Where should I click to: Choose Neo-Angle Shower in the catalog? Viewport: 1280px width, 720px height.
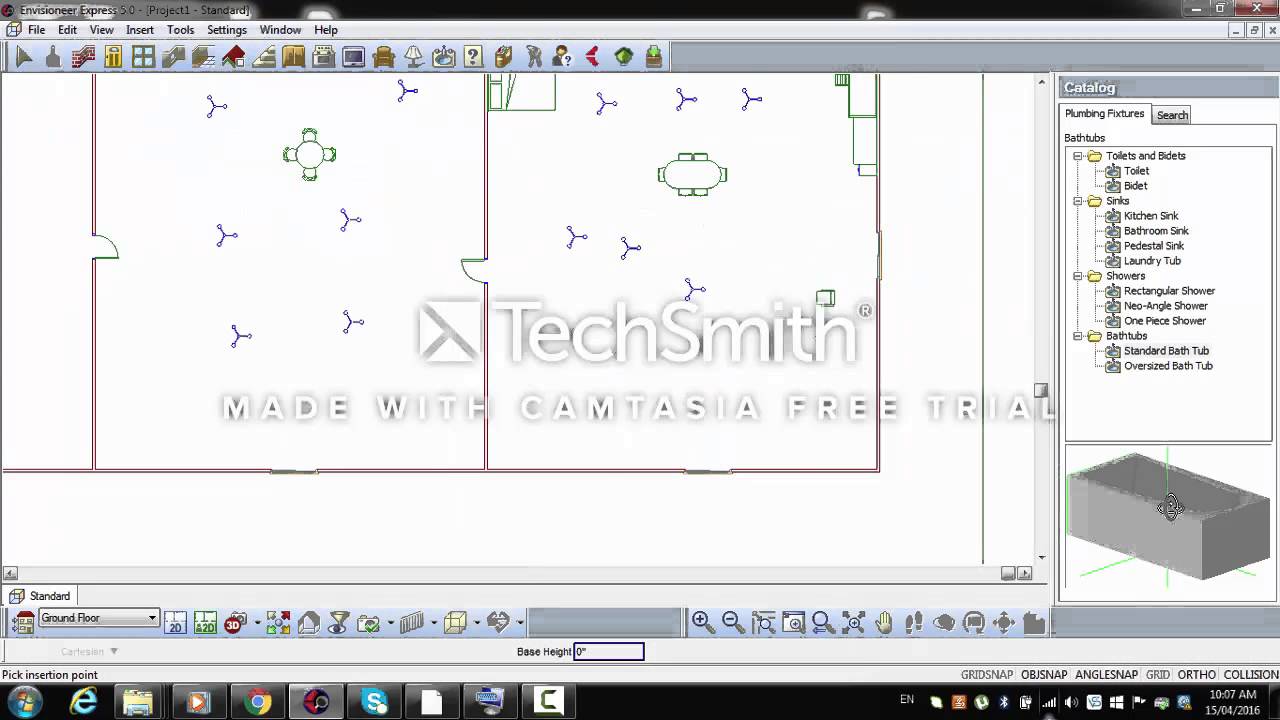tap(1165, 306)
